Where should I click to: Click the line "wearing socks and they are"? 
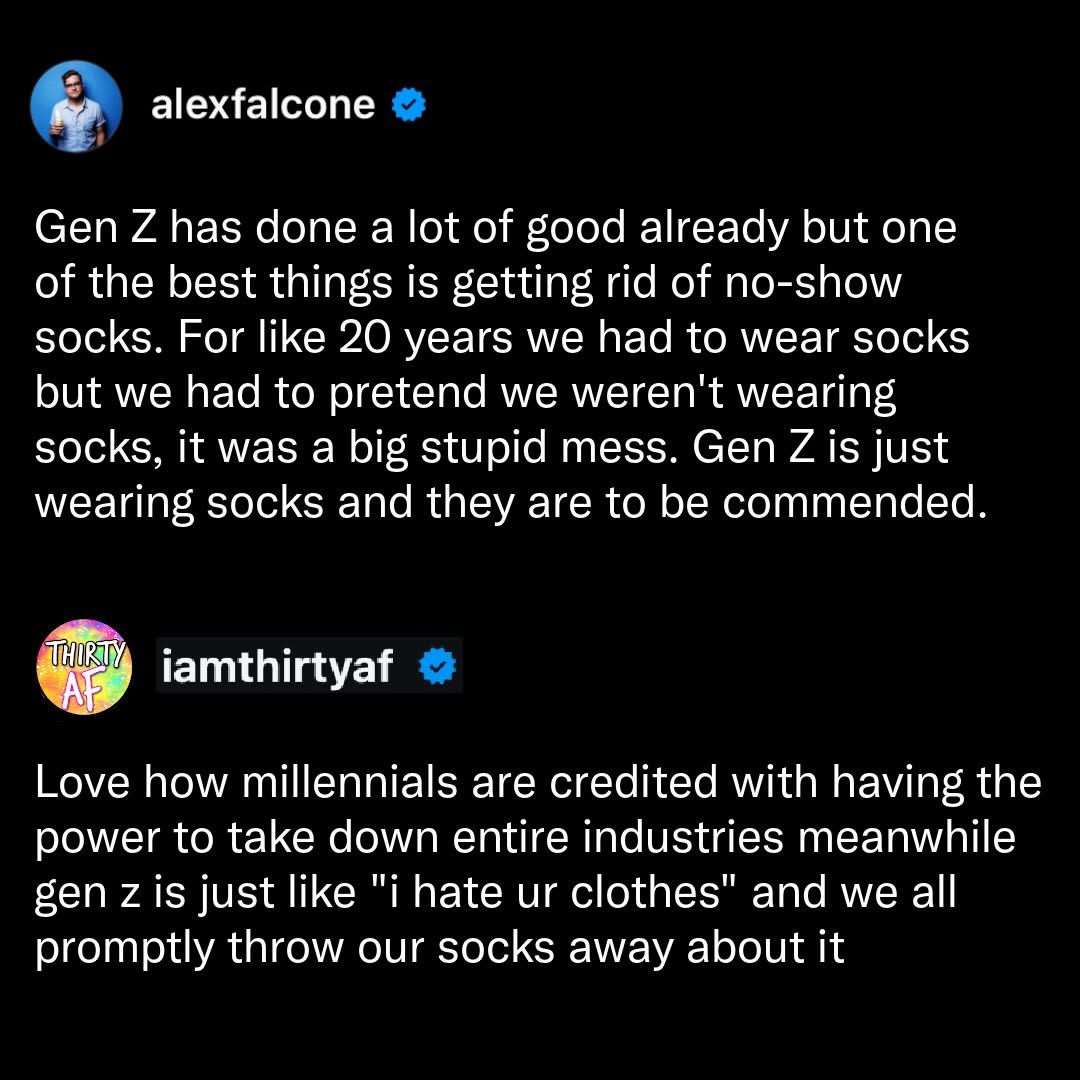(x=510, y=503)
